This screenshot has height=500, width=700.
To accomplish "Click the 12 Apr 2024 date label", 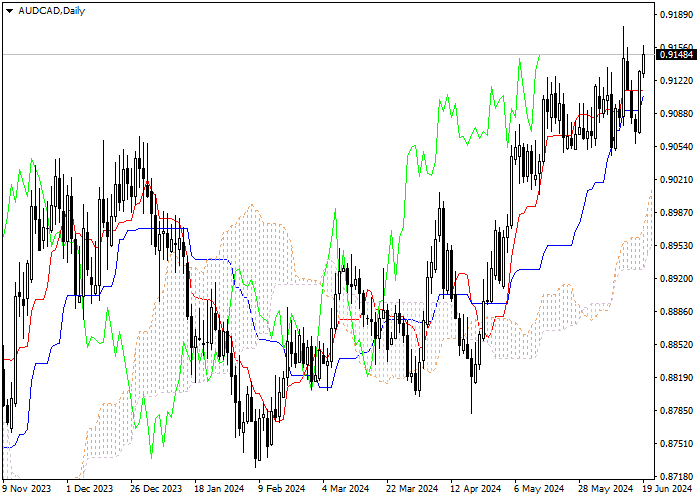I will [476, 489].
